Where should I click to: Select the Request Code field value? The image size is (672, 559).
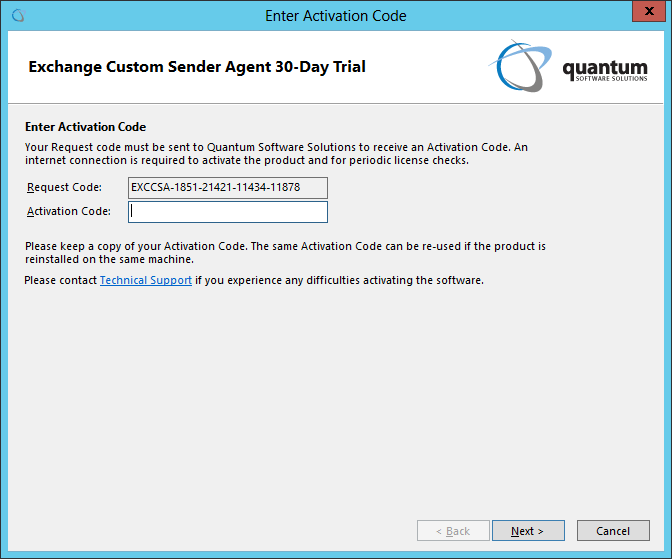228,188
